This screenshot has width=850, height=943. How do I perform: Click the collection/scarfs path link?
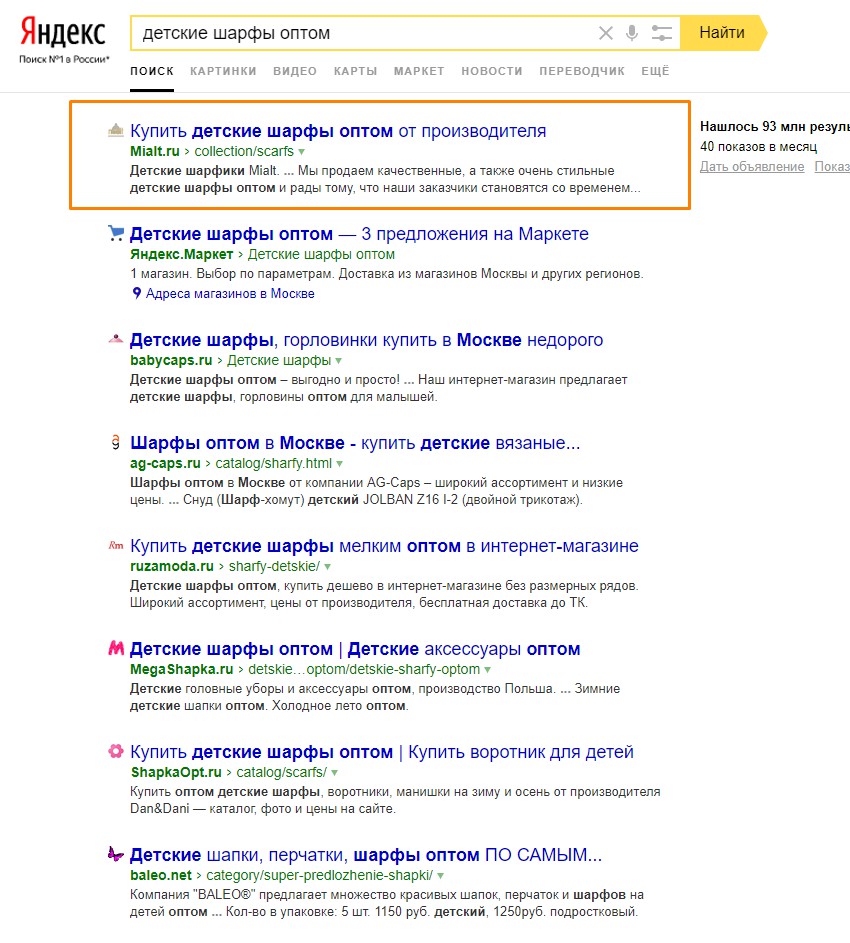pos(244,151)
